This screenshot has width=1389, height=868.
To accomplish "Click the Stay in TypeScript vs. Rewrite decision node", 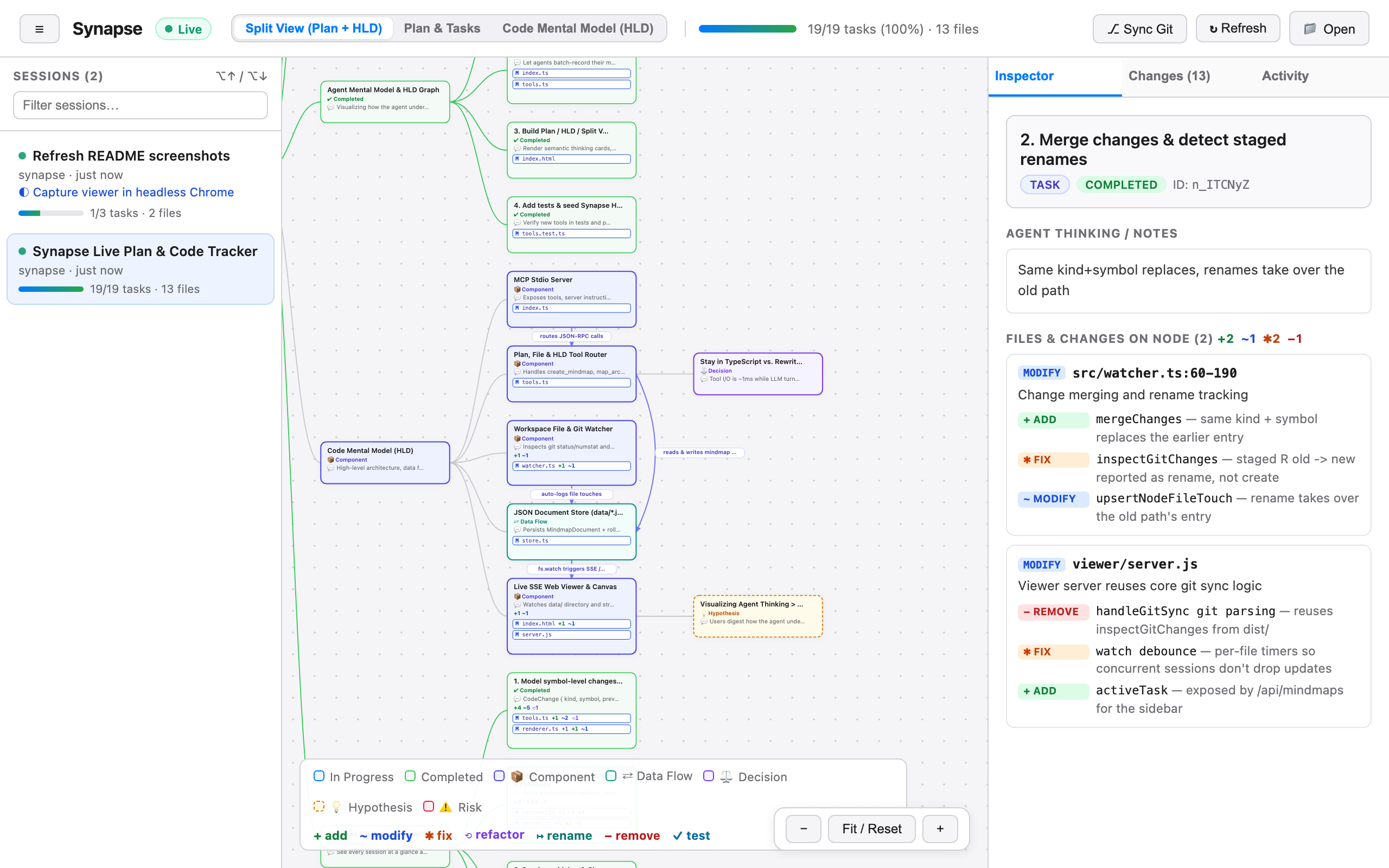I will (x=757, y=374).
